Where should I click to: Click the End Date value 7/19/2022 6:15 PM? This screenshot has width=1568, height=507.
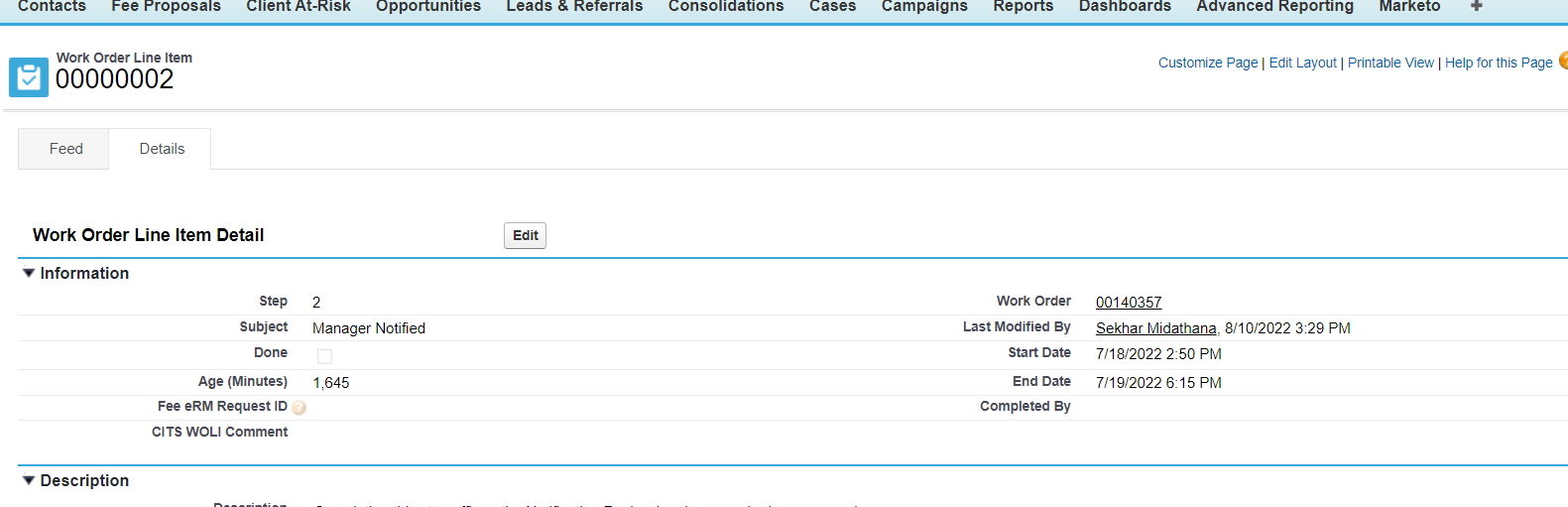tap(1158, 383)
